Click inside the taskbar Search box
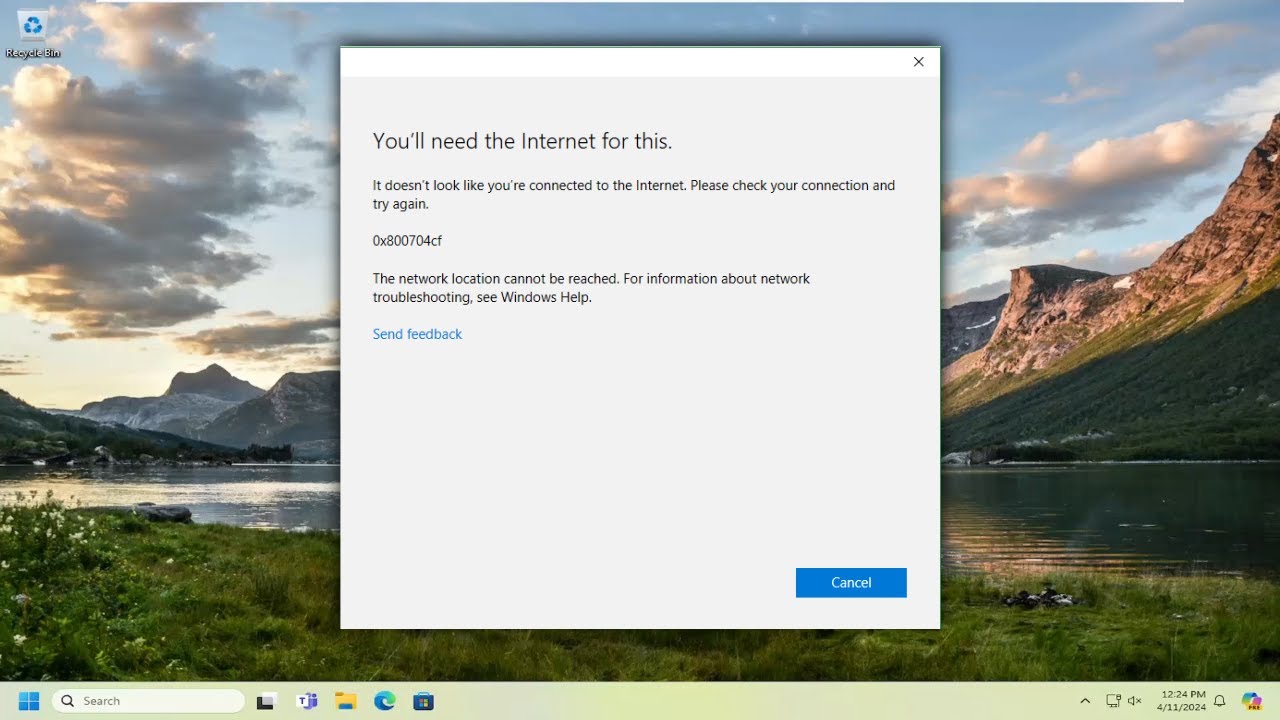Image resolution: width=1280 pixels, height=720 pixels. tap(148, 701)
